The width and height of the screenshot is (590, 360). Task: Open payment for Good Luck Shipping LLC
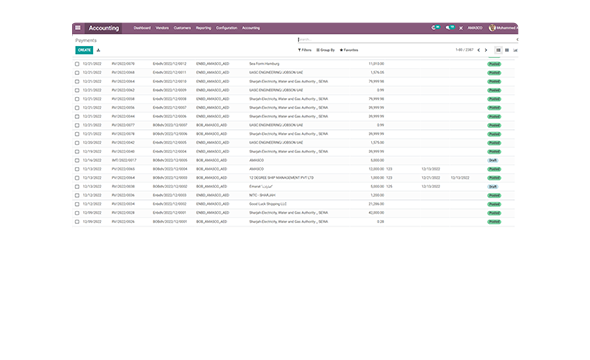point(268,204)
